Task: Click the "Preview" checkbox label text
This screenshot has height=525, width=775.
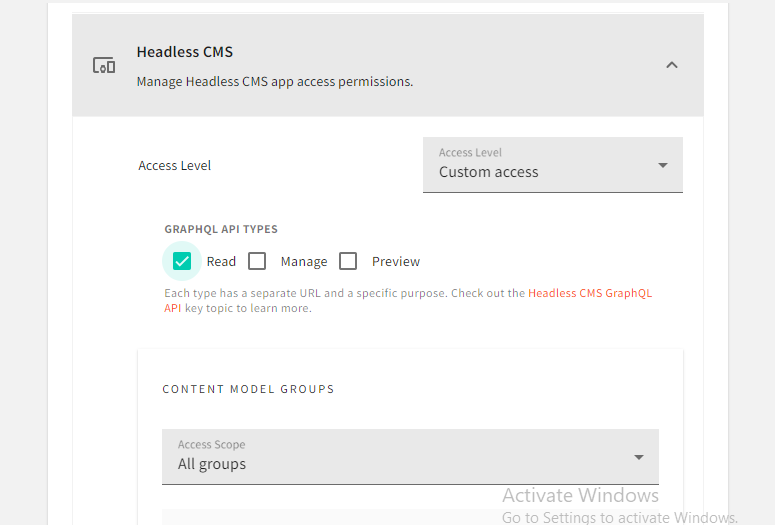Action: click(396, 261)
